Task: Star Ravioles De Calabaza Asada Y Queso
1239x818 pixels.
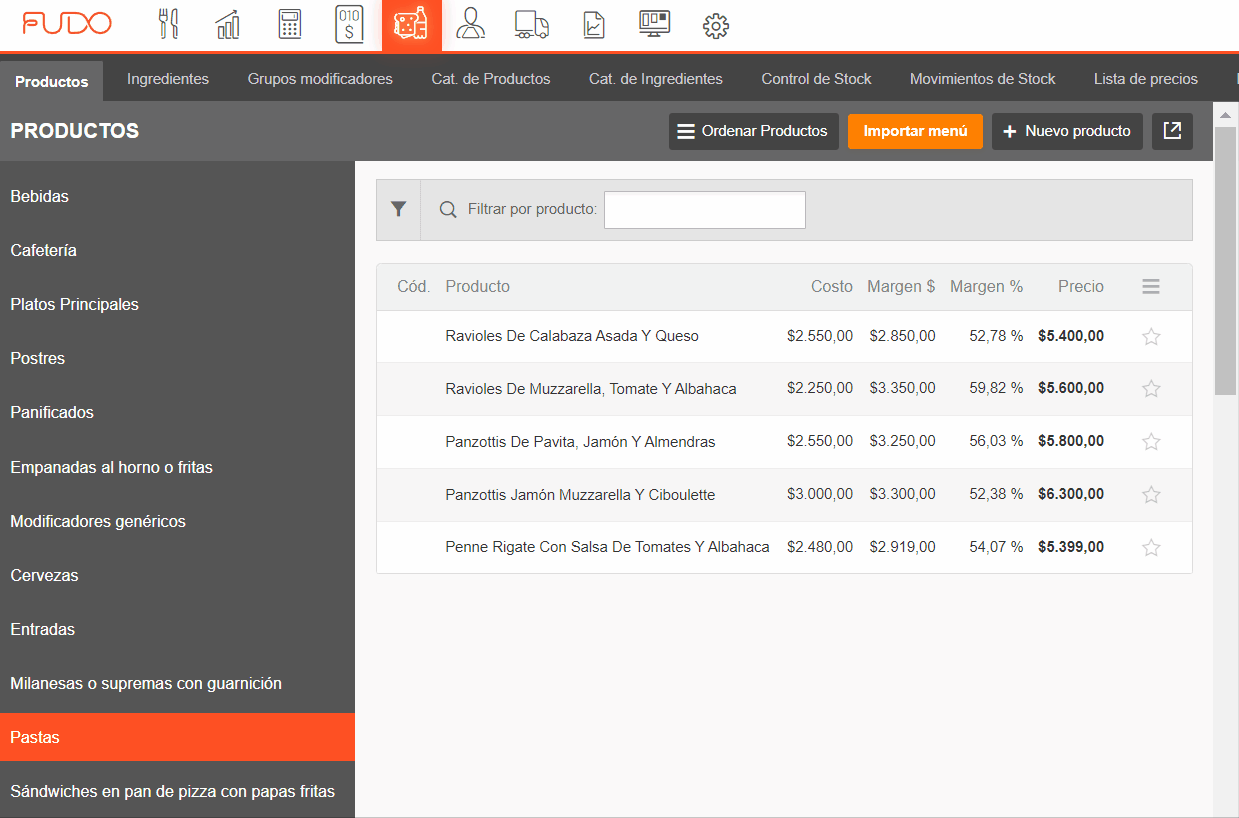Action: click(x=1151, y=337)
